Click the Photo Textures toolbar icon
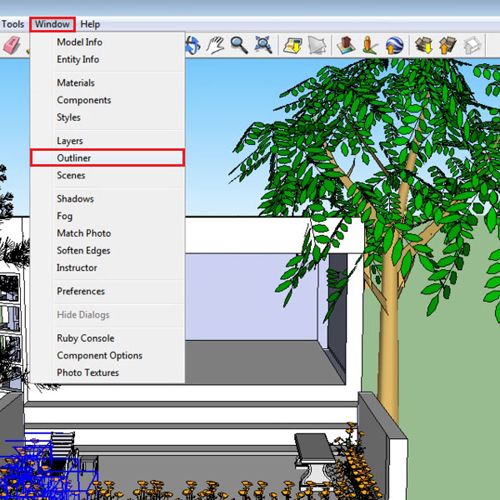This screenshot has width=500, height=500. coord(370,45)
